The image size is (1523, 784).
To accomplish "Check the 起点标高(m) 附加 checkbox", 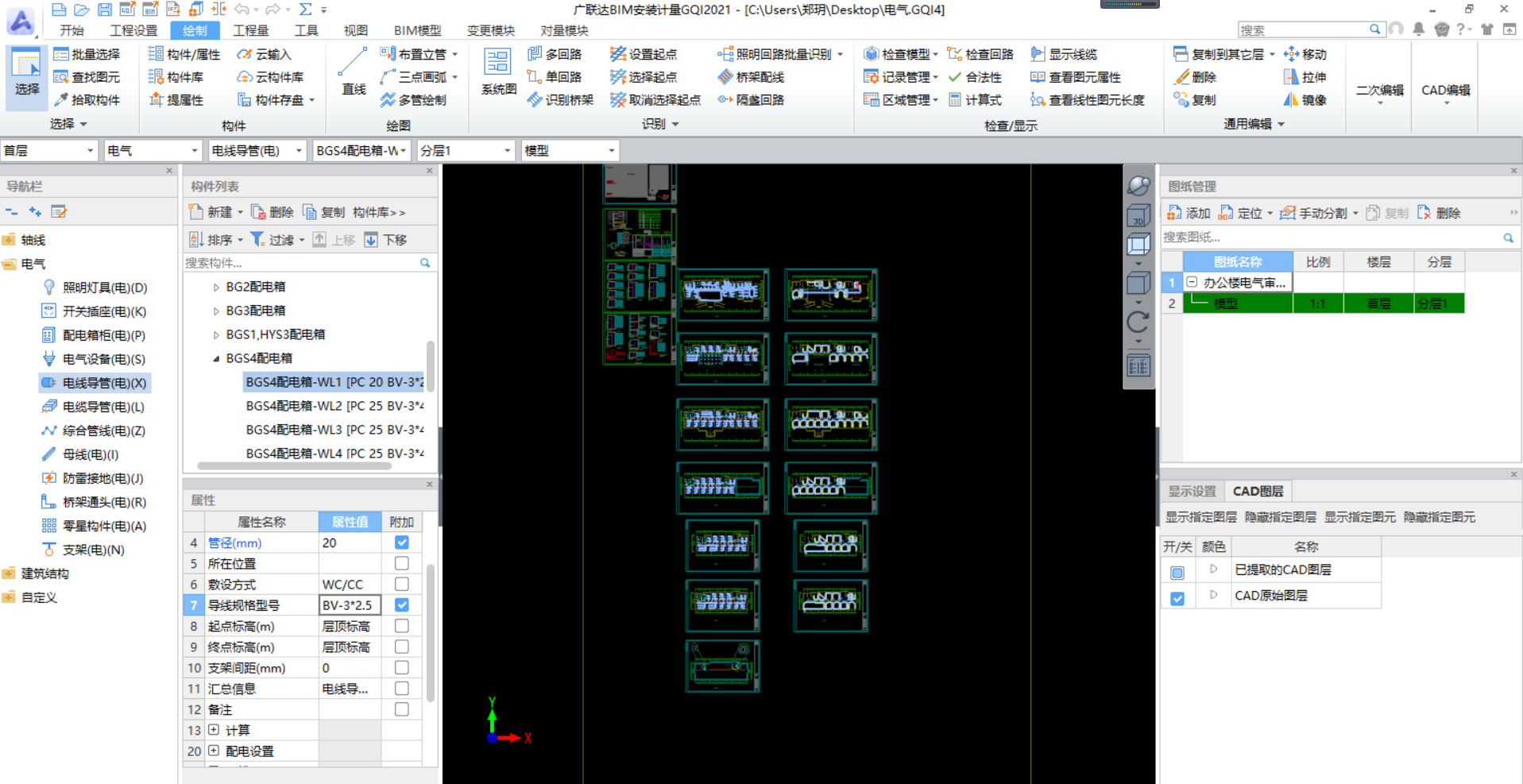I will tap(402, 626).
